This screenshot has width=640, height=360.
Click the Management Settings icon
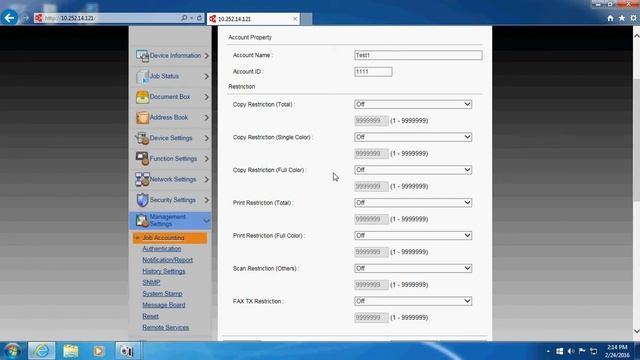[142, 220]
